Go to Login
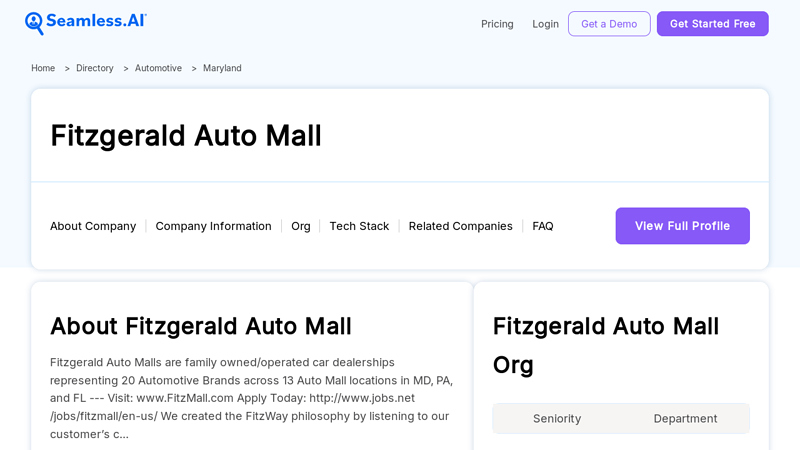The height and width of the screenshot is (450, 800). pyautogui.click(x=545, y=24)
